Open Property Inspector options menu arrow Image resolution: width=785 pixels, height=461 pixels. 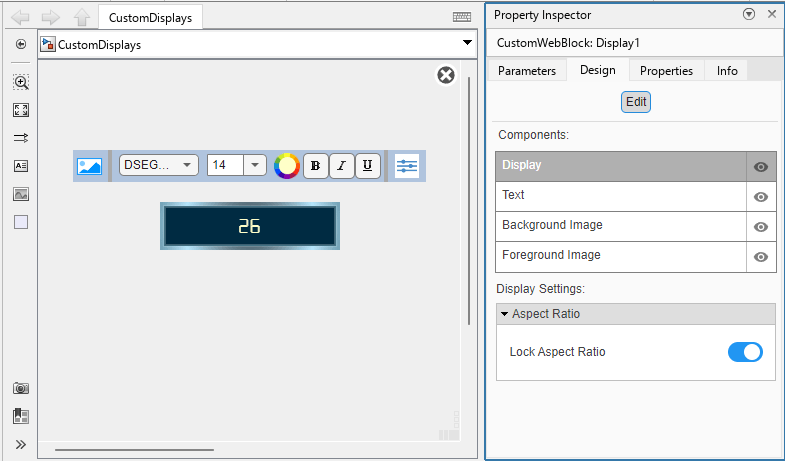(x=749, y=15)
